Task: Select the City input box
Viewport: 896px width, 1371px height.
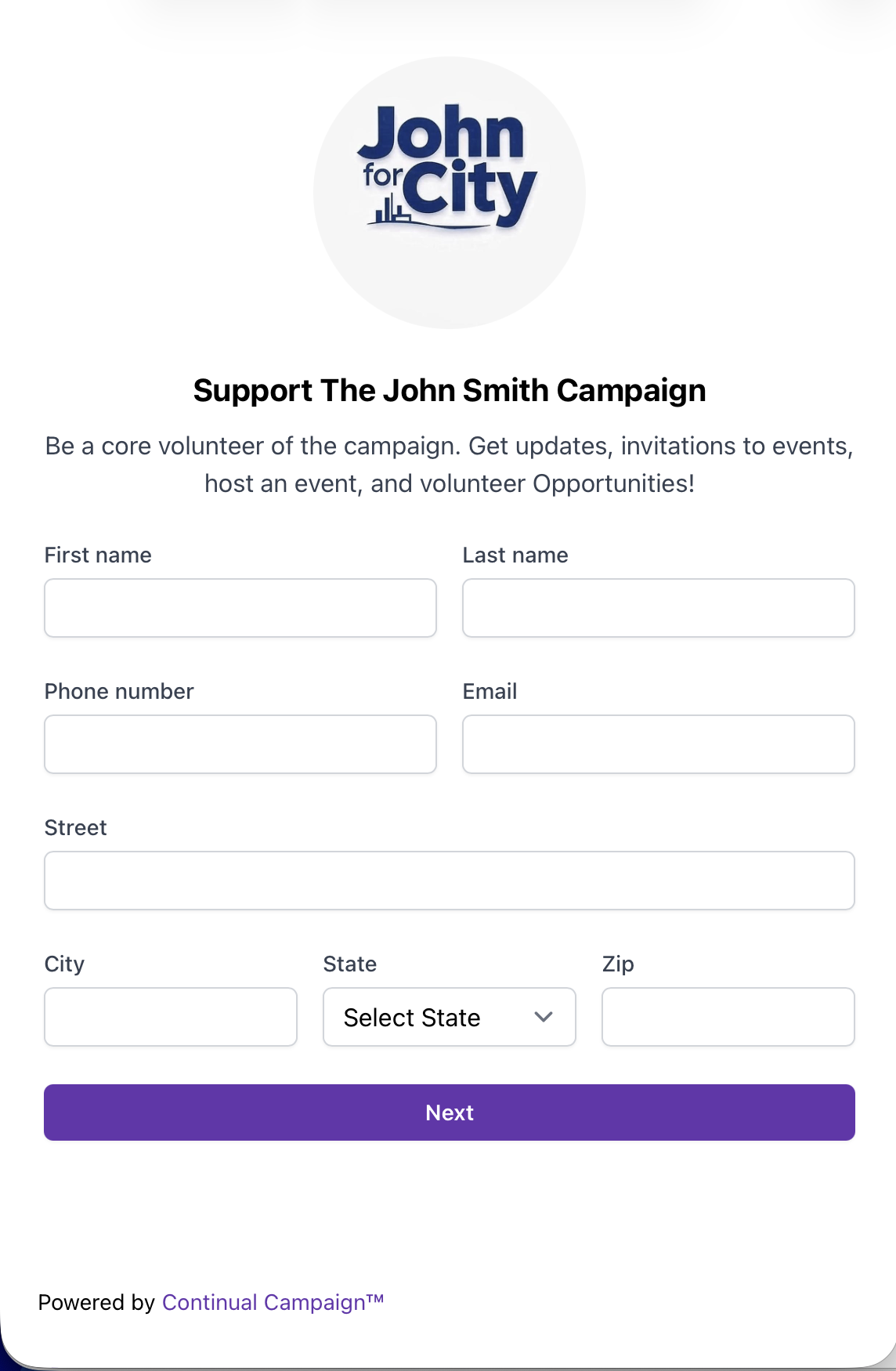Action: click(x=170, y=1017)
